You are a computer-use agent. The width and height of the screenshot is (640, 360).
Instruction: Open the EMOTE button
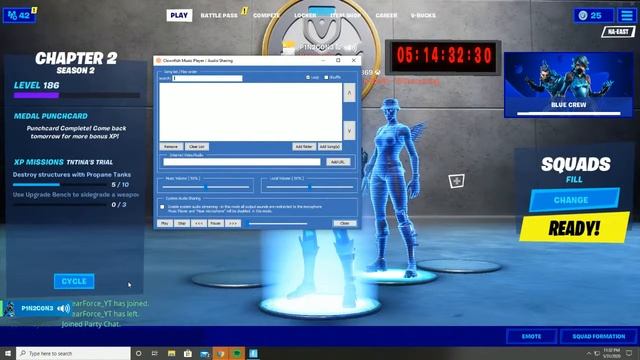pos(531,336)
